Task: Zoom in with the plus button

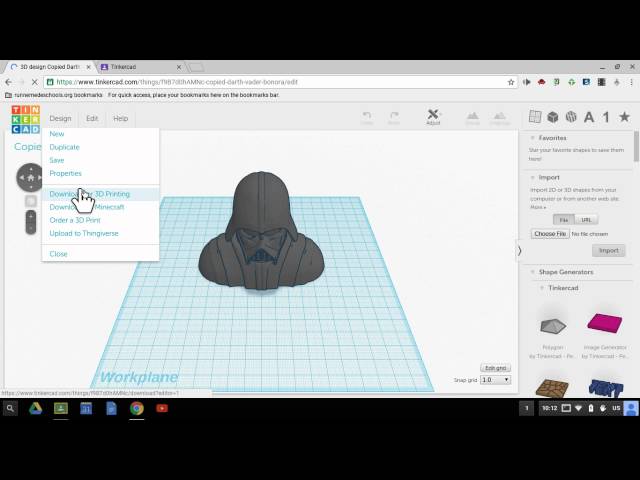Action: pos(31,216)
